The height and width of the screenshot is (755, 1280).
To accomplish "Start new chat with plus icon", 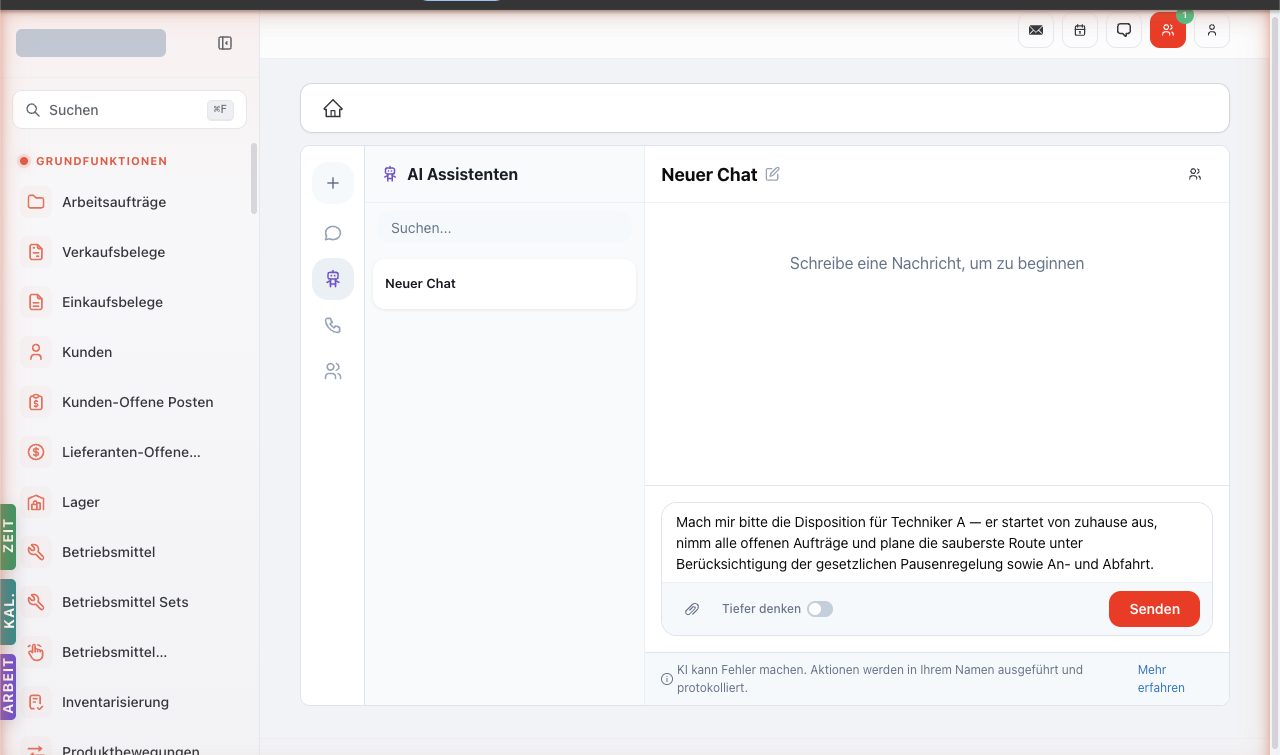I will [x=333, y=183].
